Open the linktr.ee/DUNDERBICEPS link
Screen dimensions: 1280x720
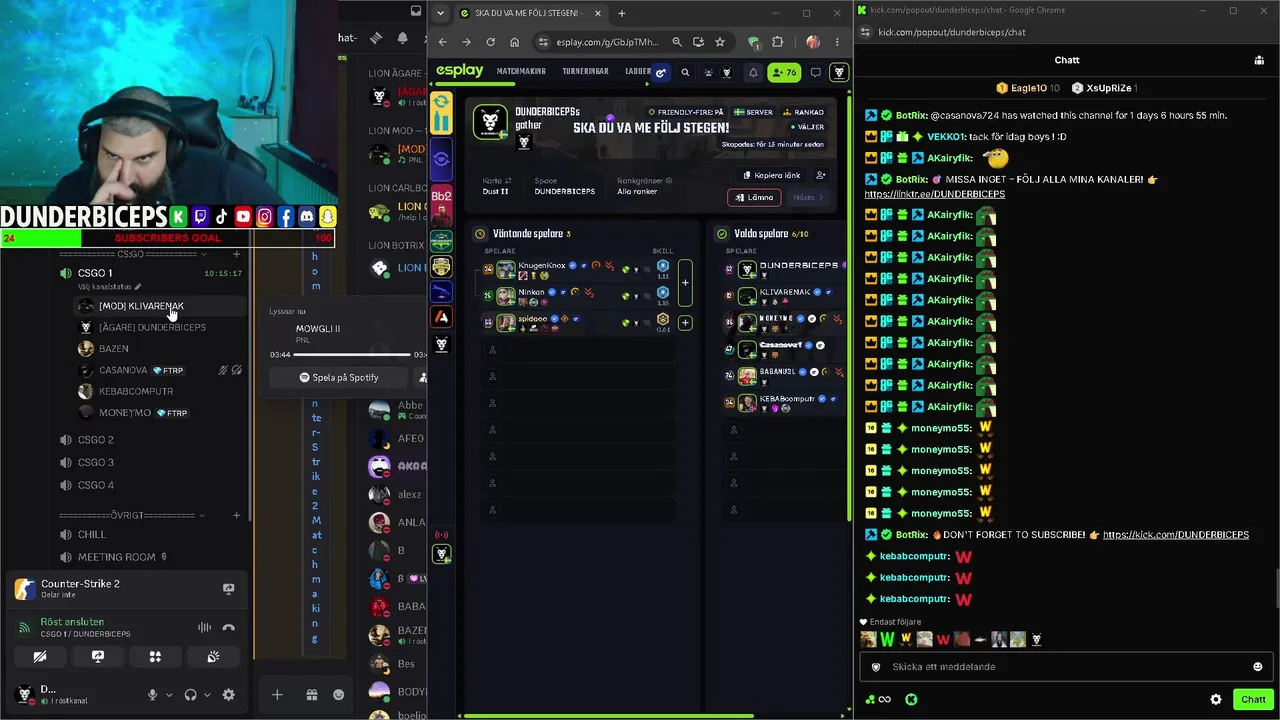tap(934, 194)
